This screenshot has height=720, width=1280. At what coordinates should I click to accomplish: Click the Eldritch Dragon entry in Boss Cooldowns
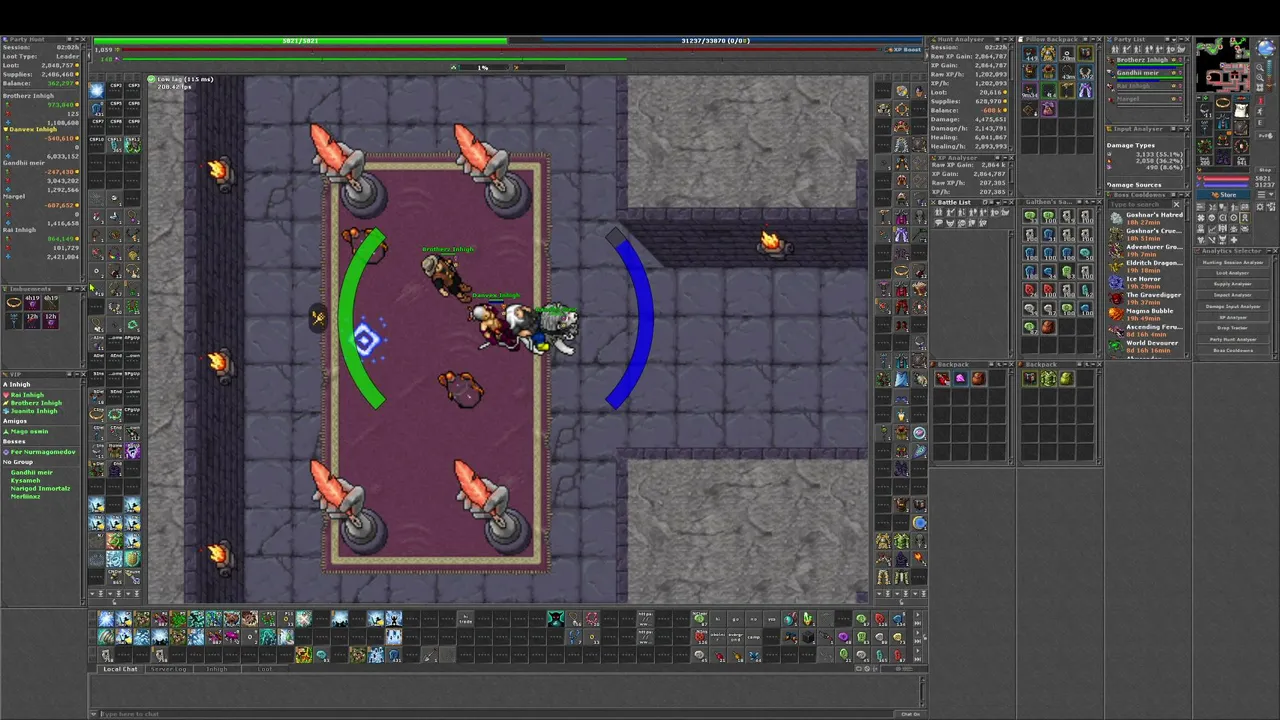tap(1147, 266)
